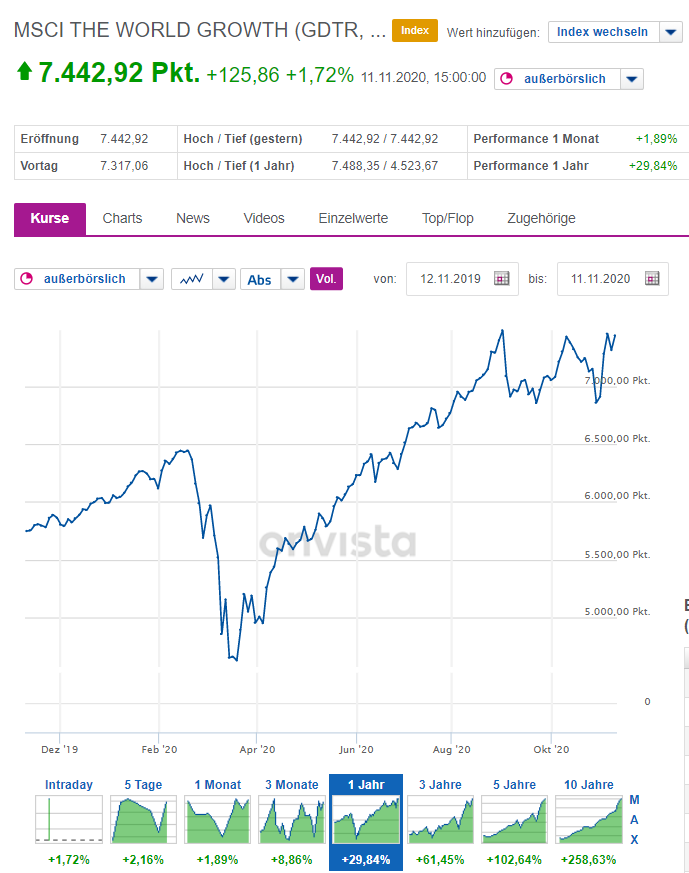Expand chart type dropdown arrow
Screen dimensions: 689x873
coord(224,279)
